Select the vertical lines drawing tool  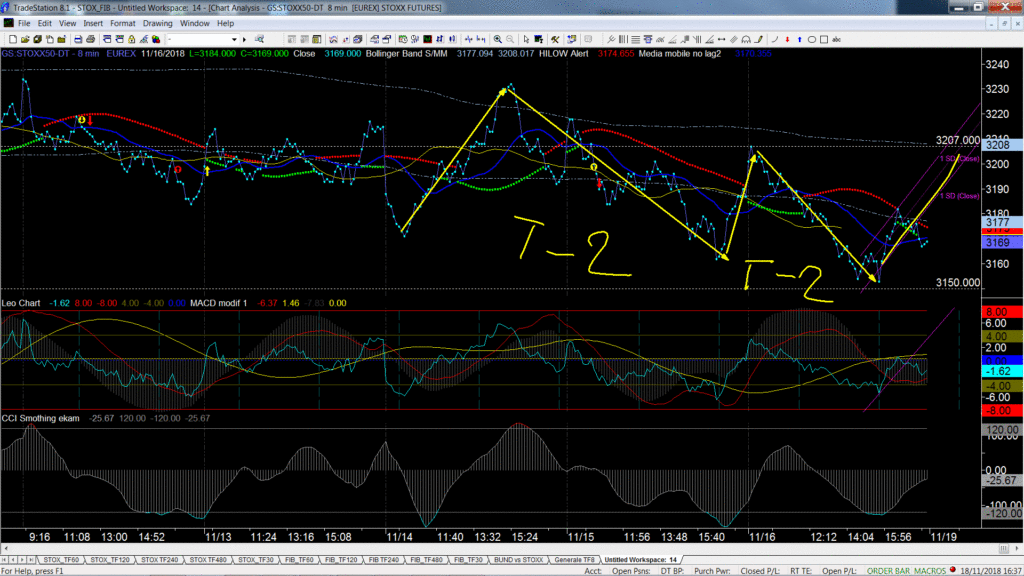[x=624, y=39]
